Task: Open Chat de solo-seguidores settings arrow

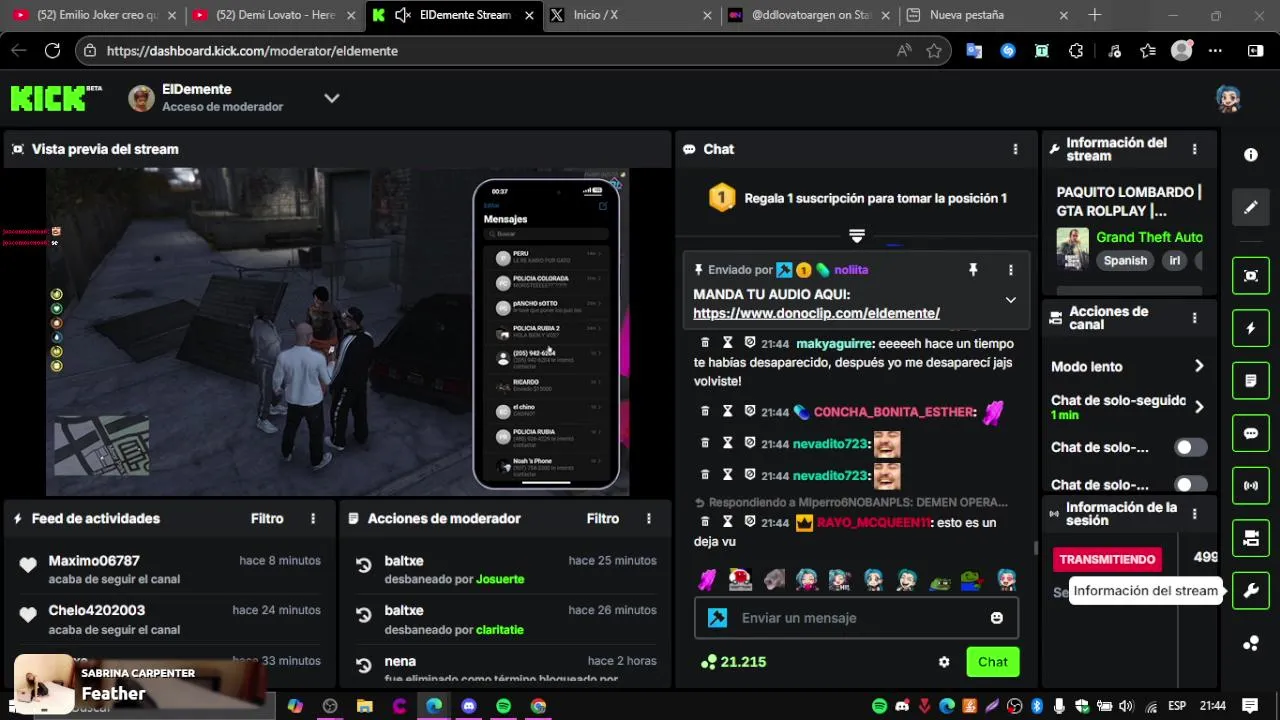Action: click(x=1199, y=406)
